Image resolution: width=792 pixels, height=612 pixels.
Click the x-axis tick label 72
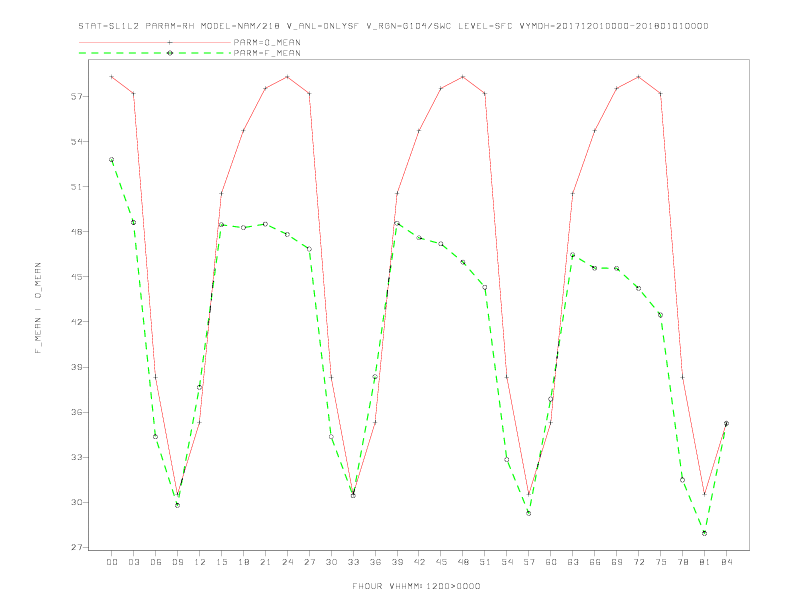point(639,562)
